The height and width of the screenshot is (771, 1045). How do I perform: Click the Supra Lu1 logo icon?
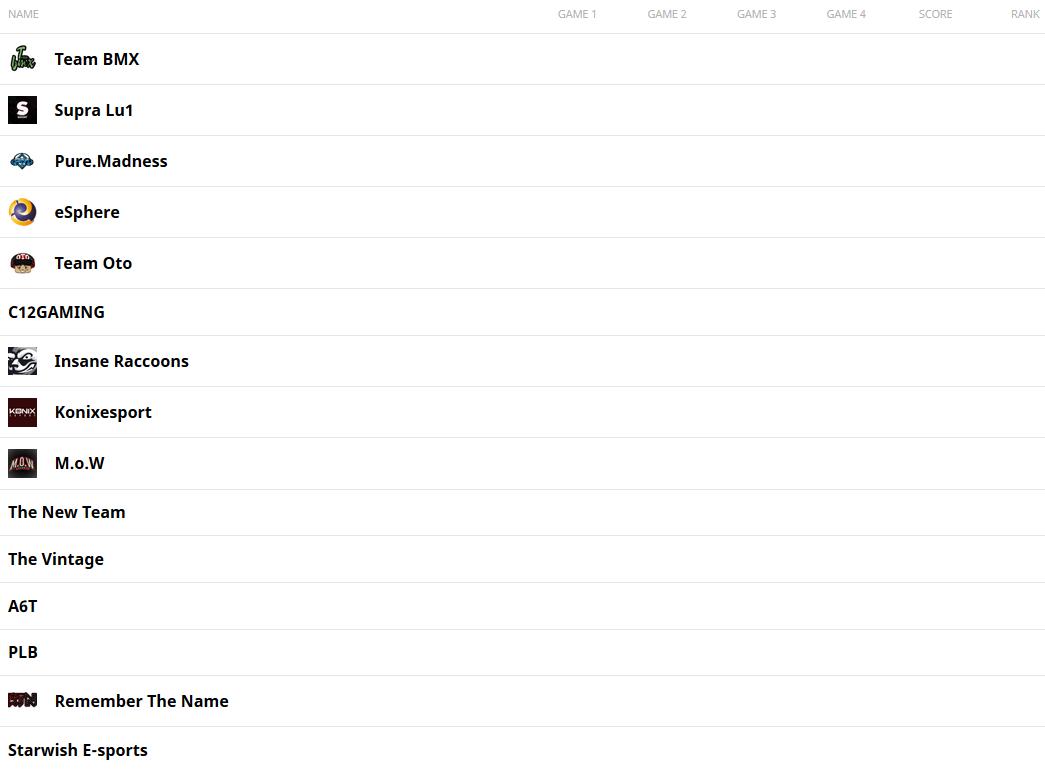[23, 110]
